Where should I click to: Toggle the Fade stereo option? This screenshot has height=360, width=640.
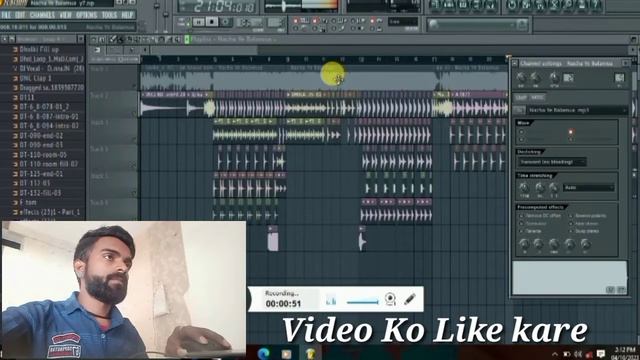coord(584,223)
